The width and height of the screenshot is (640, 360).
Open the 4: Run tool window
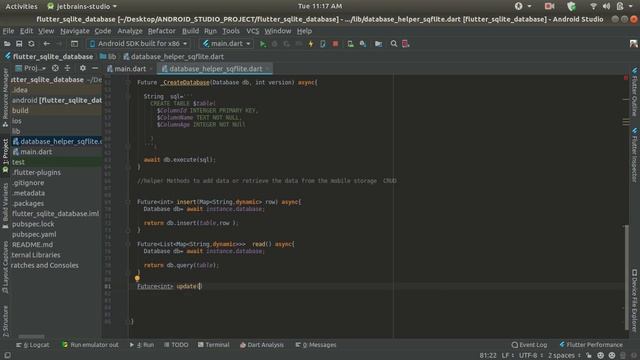click(x=142, y=345)
